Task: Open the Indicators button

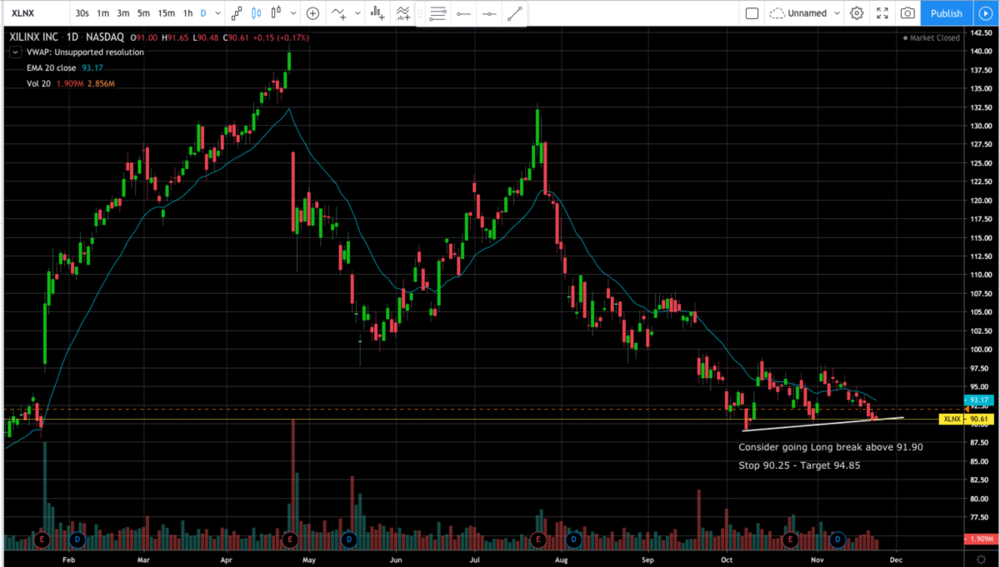Action: coord(341,14)
